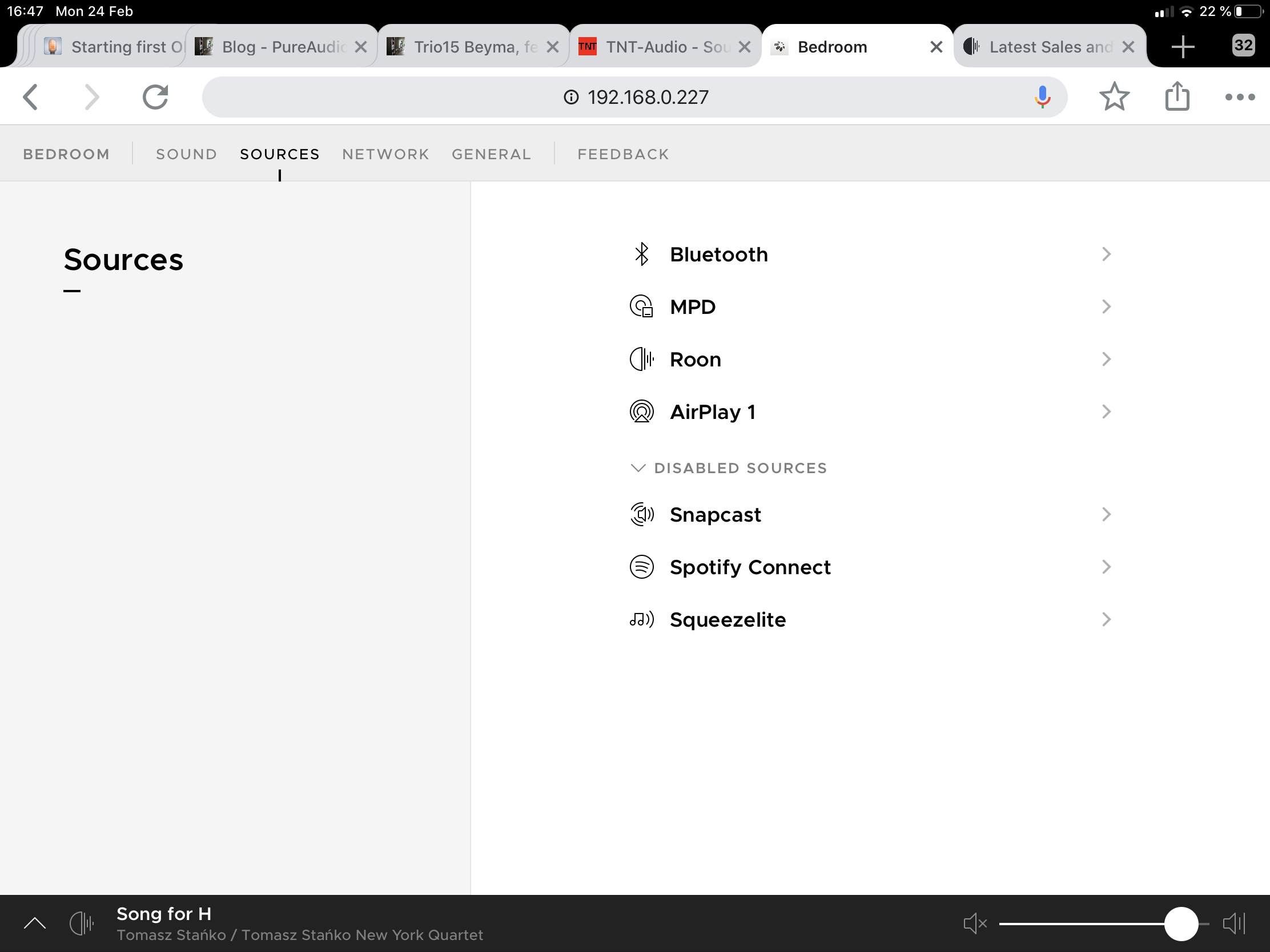Expand AirPlay 1 settings via its chevron

pos(1106,412)
